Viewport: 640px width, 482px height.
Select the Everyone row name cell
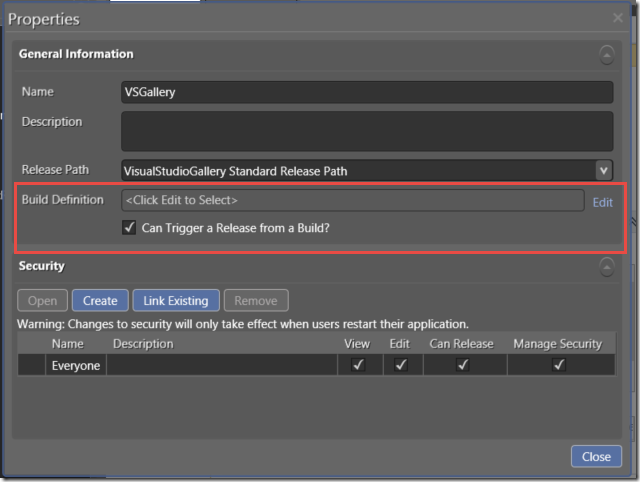coord(76,365)
